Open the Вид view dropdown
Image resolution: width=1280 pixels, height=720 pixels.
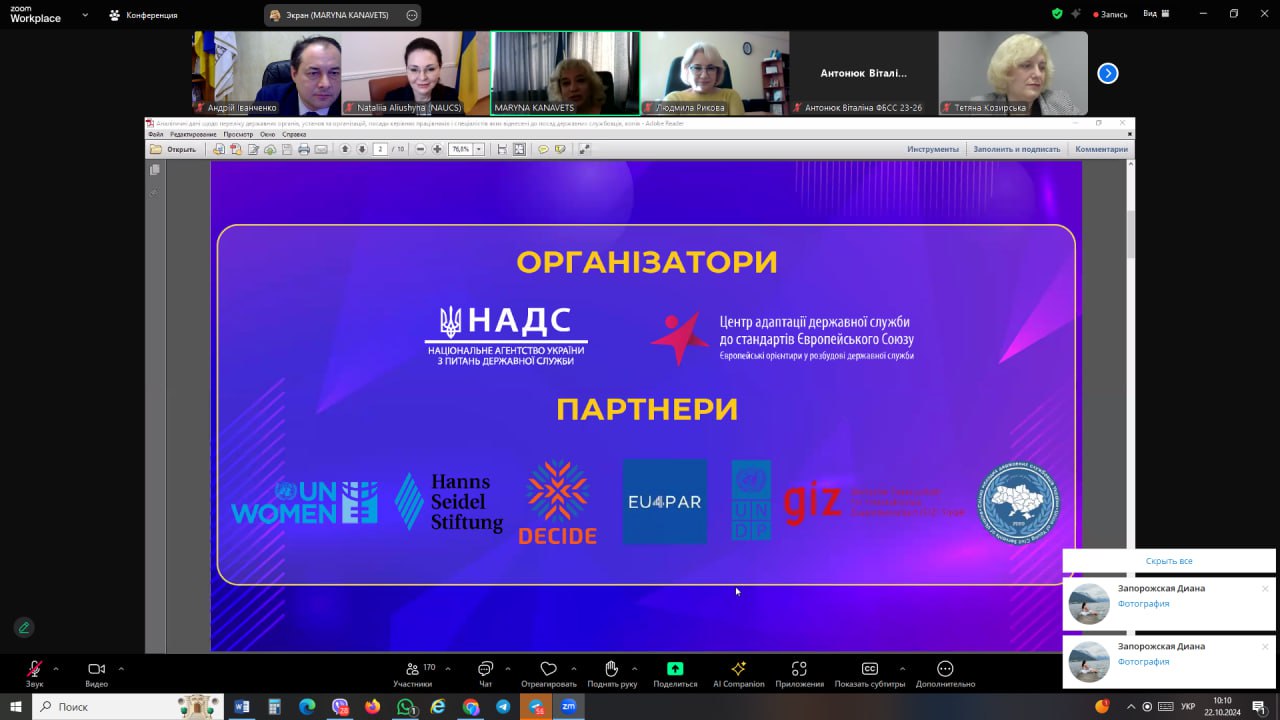[1156, 14]
